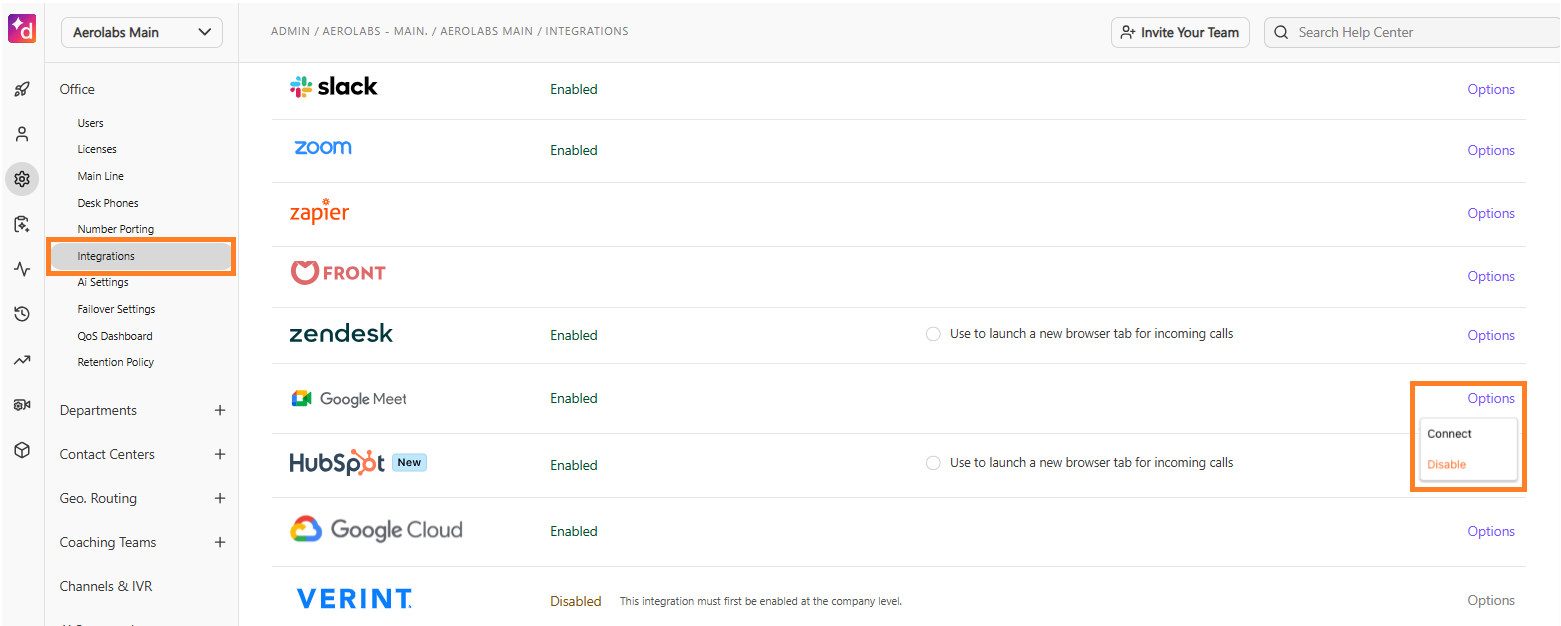Image resolution: width=1561 pixels, height=626 pixels.
Task: Click the Verint company level notice text
Action: (761, 601)
